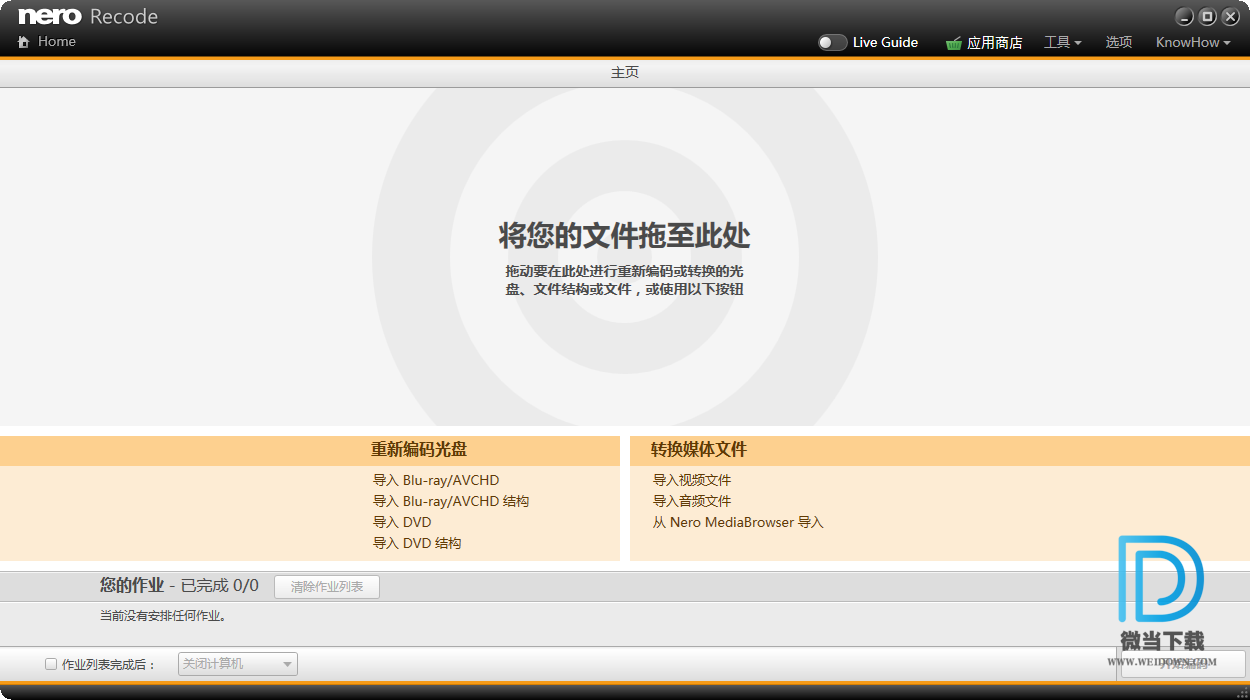Click the 清除作业列表 button
Viewport: 1250px width, 700px height.
(x=327, y=587)
